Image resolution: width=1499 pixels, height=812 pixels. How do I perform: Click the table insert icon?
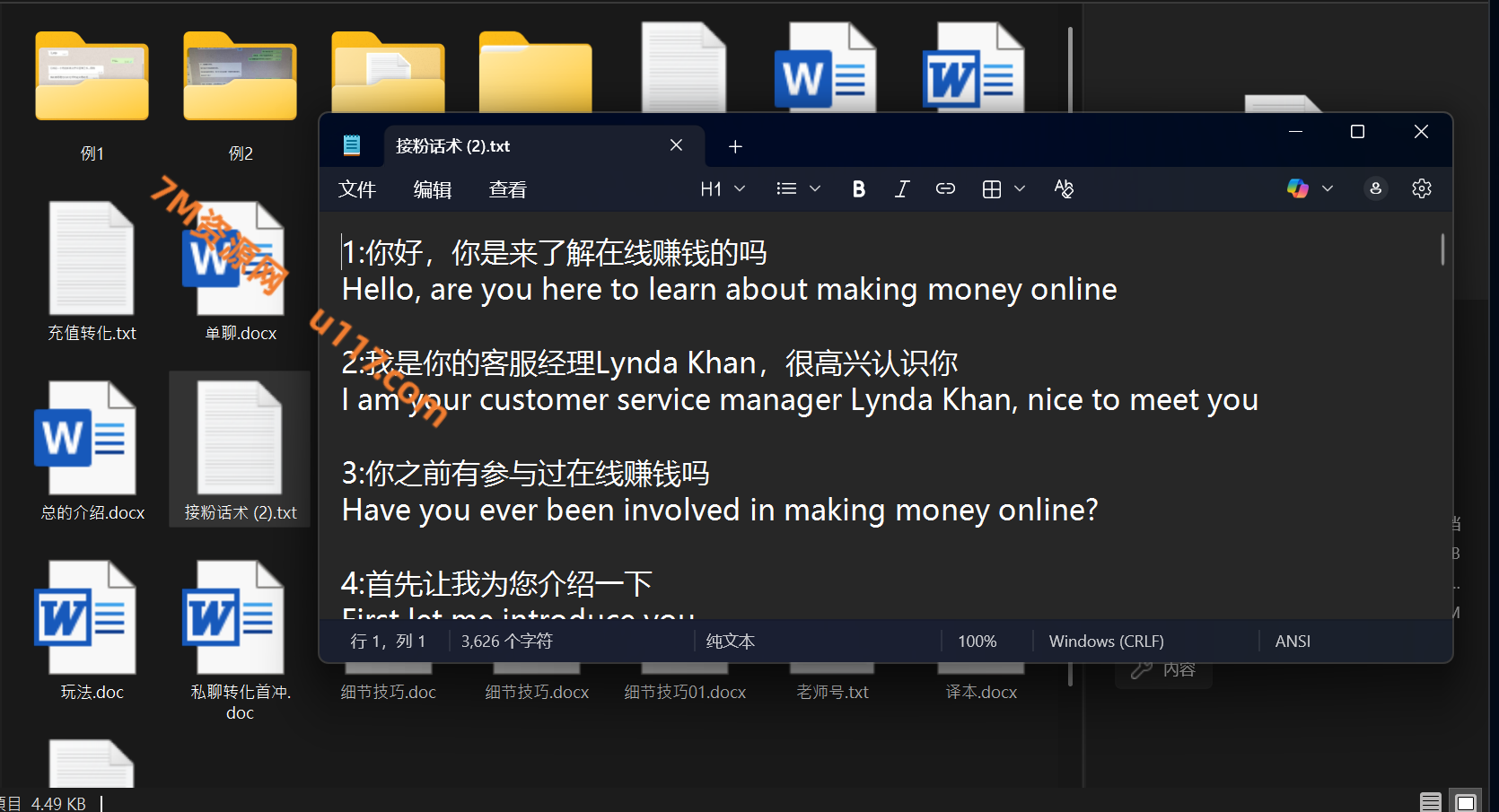tap(992, 189)
